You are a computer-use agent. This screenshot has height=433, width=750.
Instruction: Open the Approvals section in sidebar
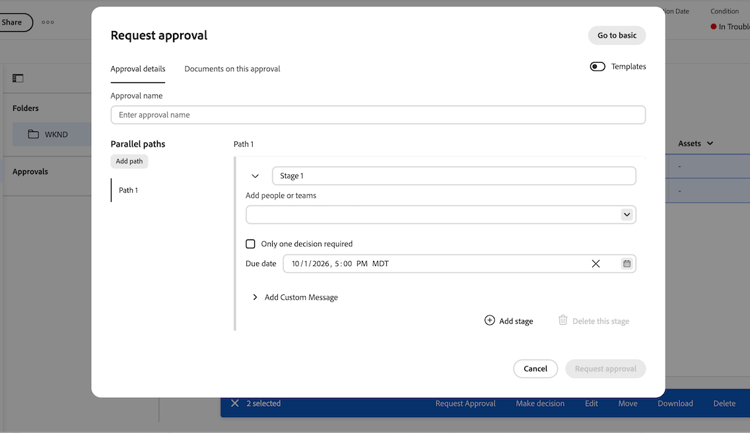click(30, 171)
